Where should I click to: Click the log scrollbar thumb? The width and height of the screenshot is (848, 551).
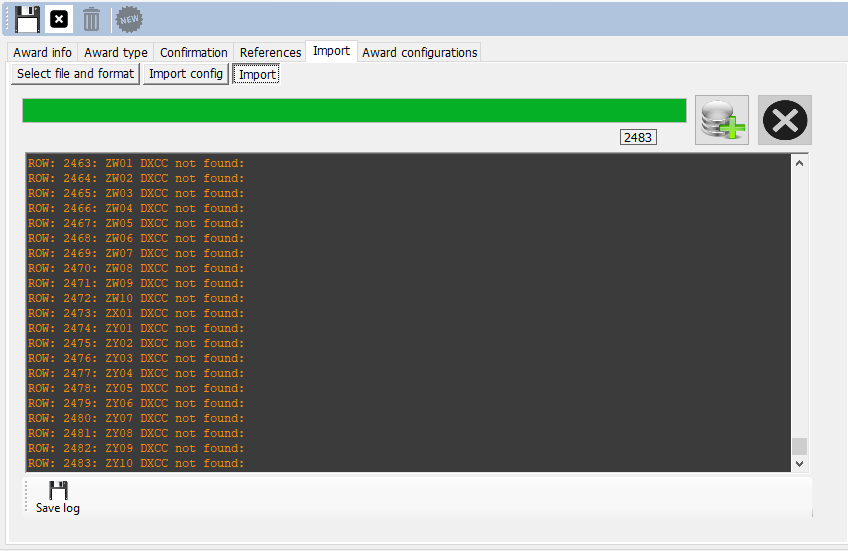coord(799,447)
